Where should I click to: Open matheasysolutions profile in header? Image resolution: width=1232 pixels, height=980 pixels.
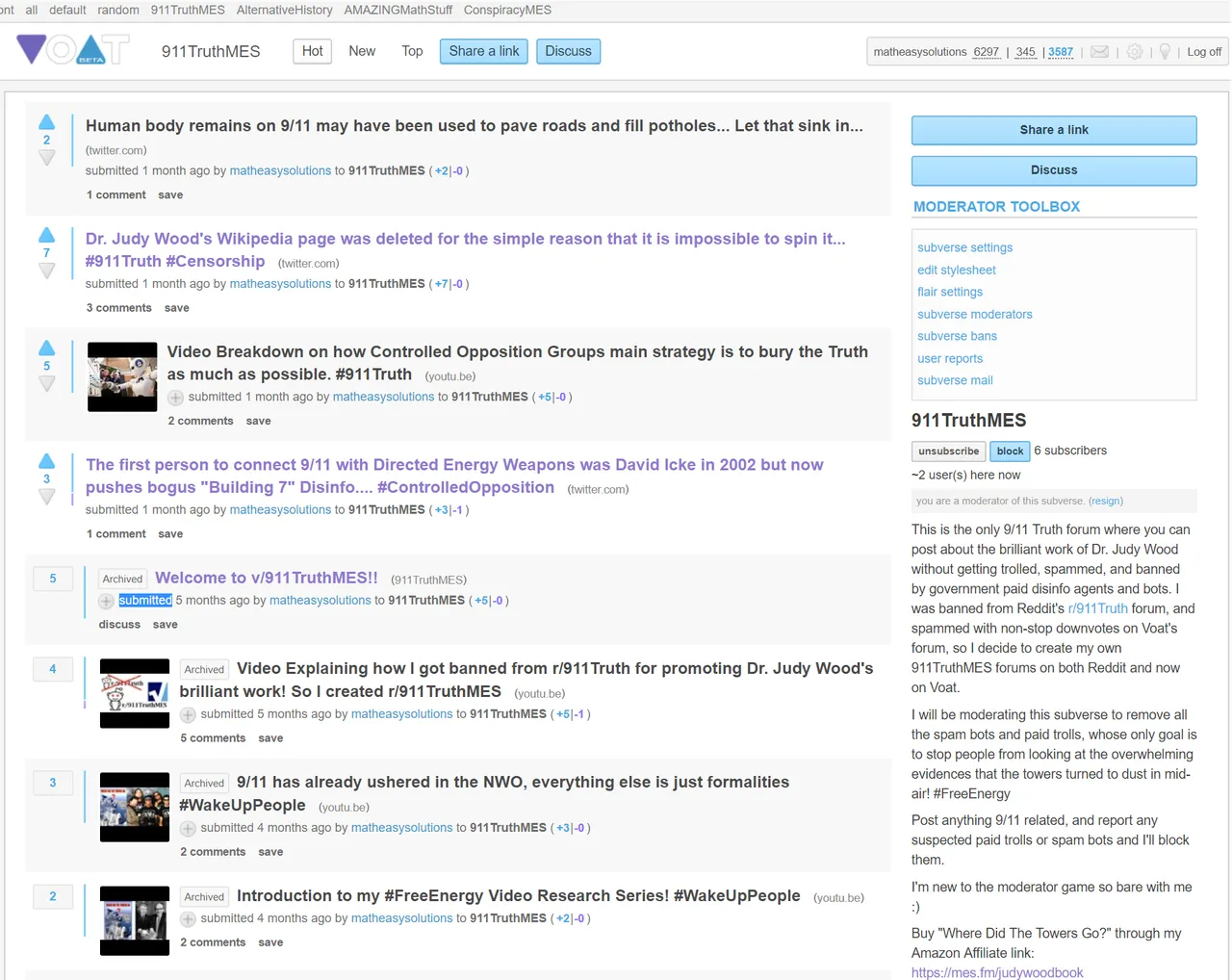tap(920, 52)
